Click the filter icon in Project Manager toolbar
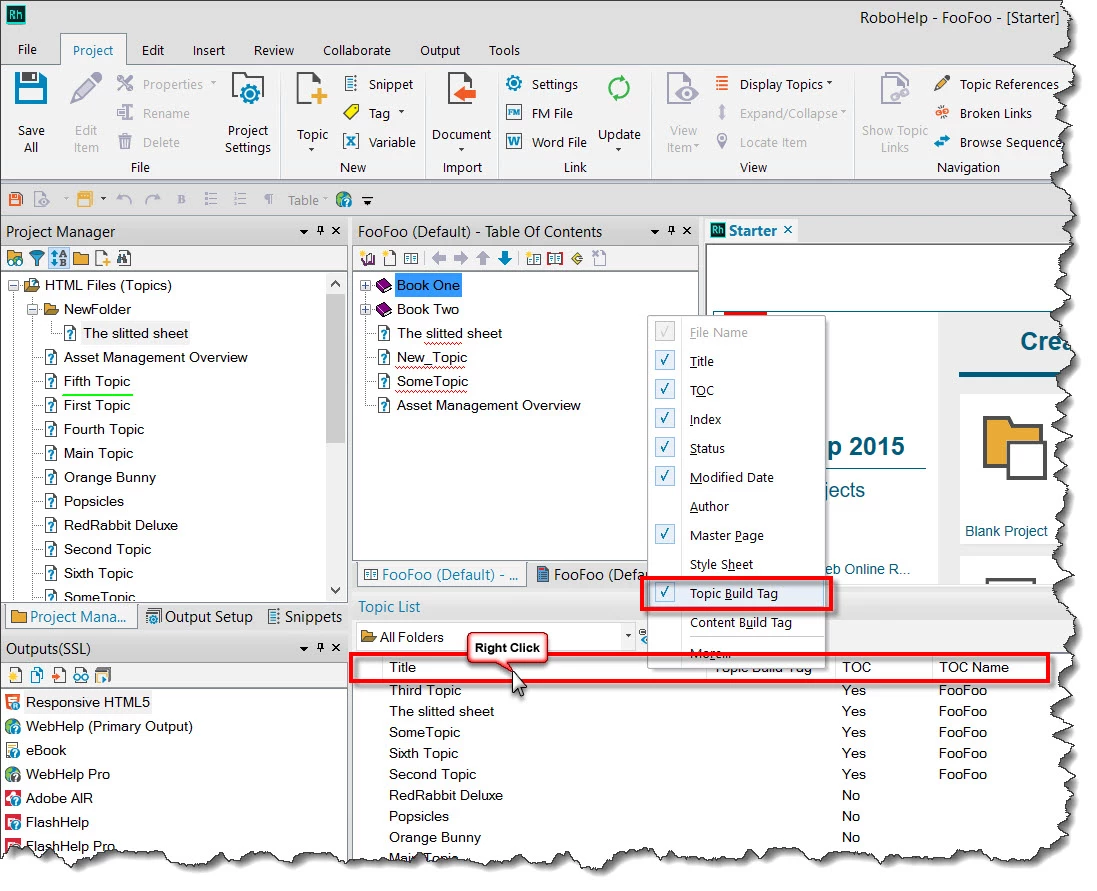Screen dimensions: 1097x891 click(37, 259)
